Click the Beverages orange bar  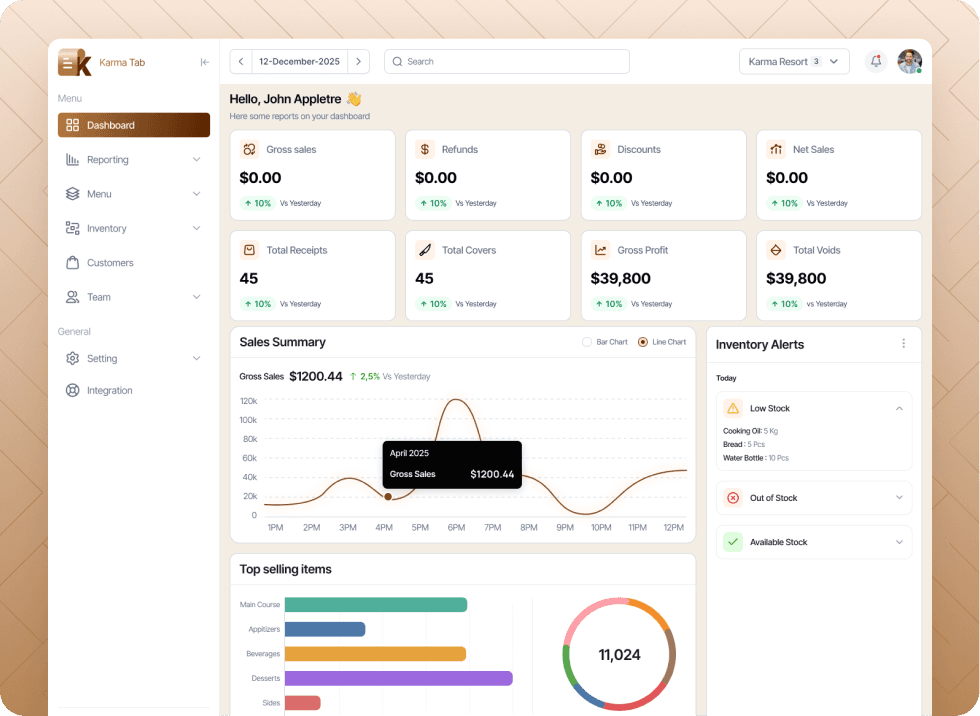click(375, 654)
